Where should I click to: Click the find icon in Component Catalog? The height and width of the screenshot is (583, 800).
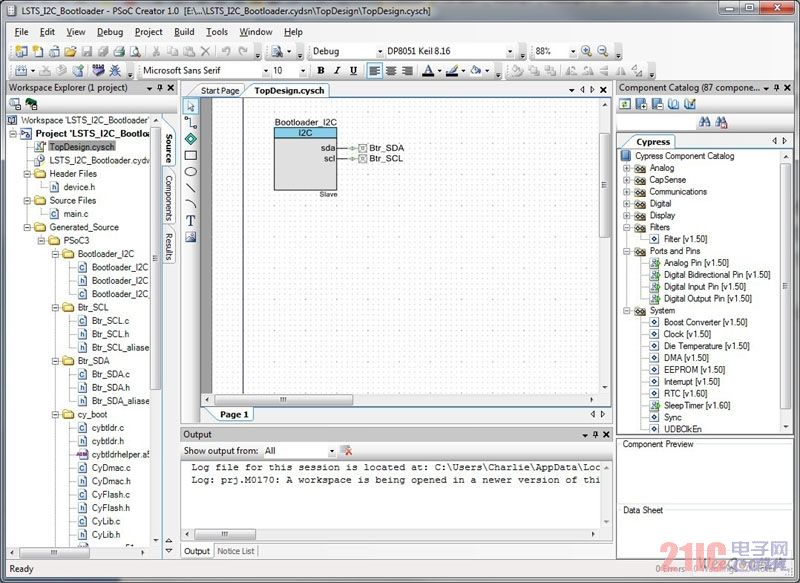704,121
